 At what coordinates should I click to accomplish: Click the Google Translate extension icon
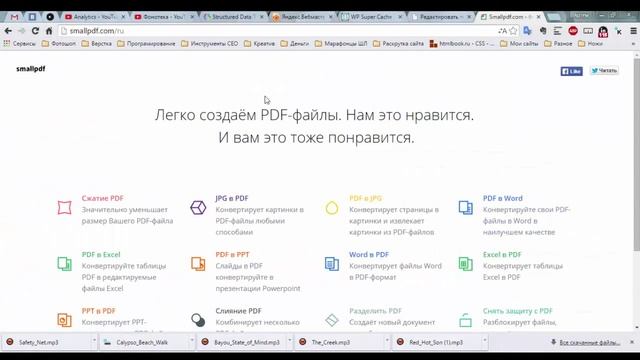click(x=527, y=31)
